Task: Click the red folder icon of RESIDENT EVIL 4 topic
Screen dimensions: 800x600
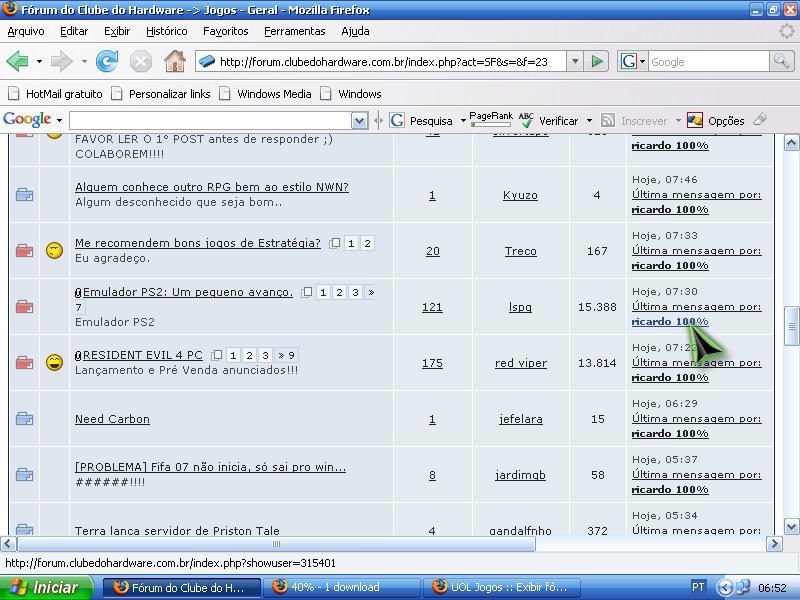Action: tap(24, 363)
